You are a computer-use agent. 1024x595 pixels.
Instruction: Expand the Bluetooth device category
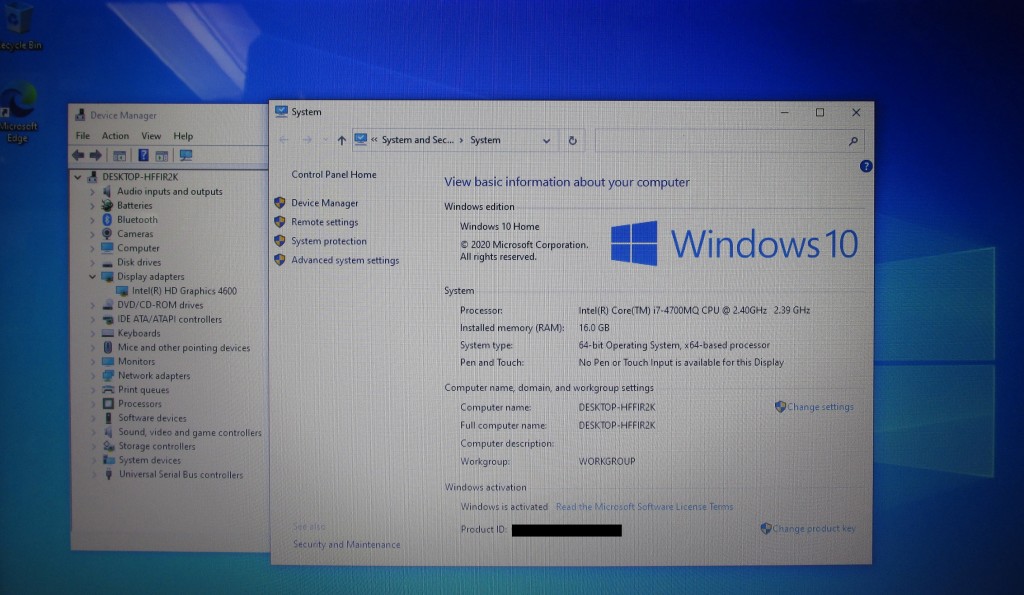coord(93,220)
